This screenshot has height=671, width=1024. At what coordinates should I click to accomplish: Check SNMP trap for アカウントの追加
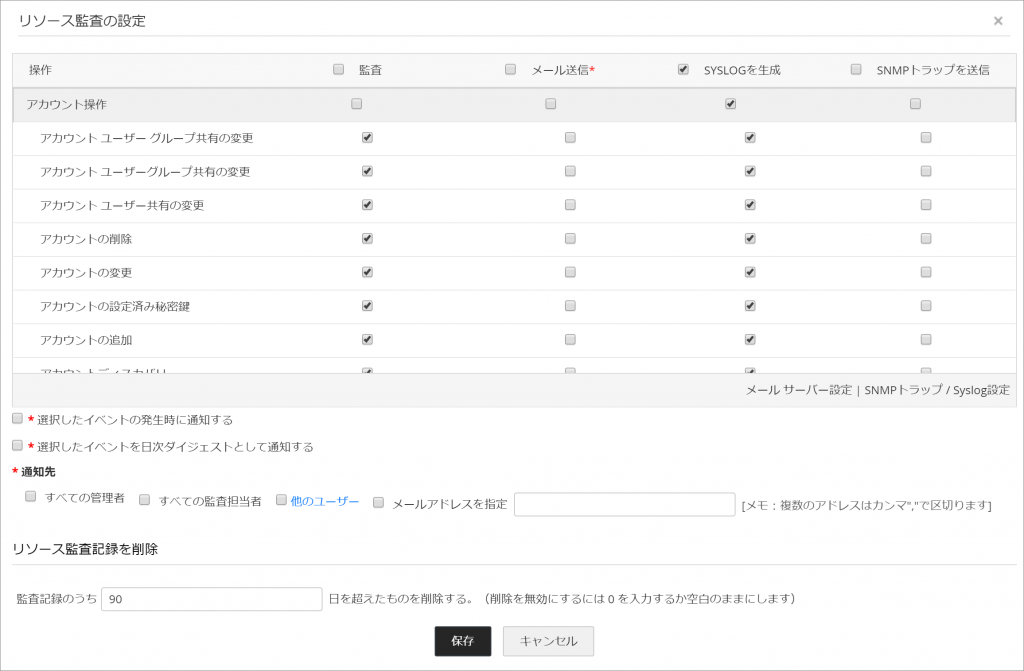coord(926,339)
